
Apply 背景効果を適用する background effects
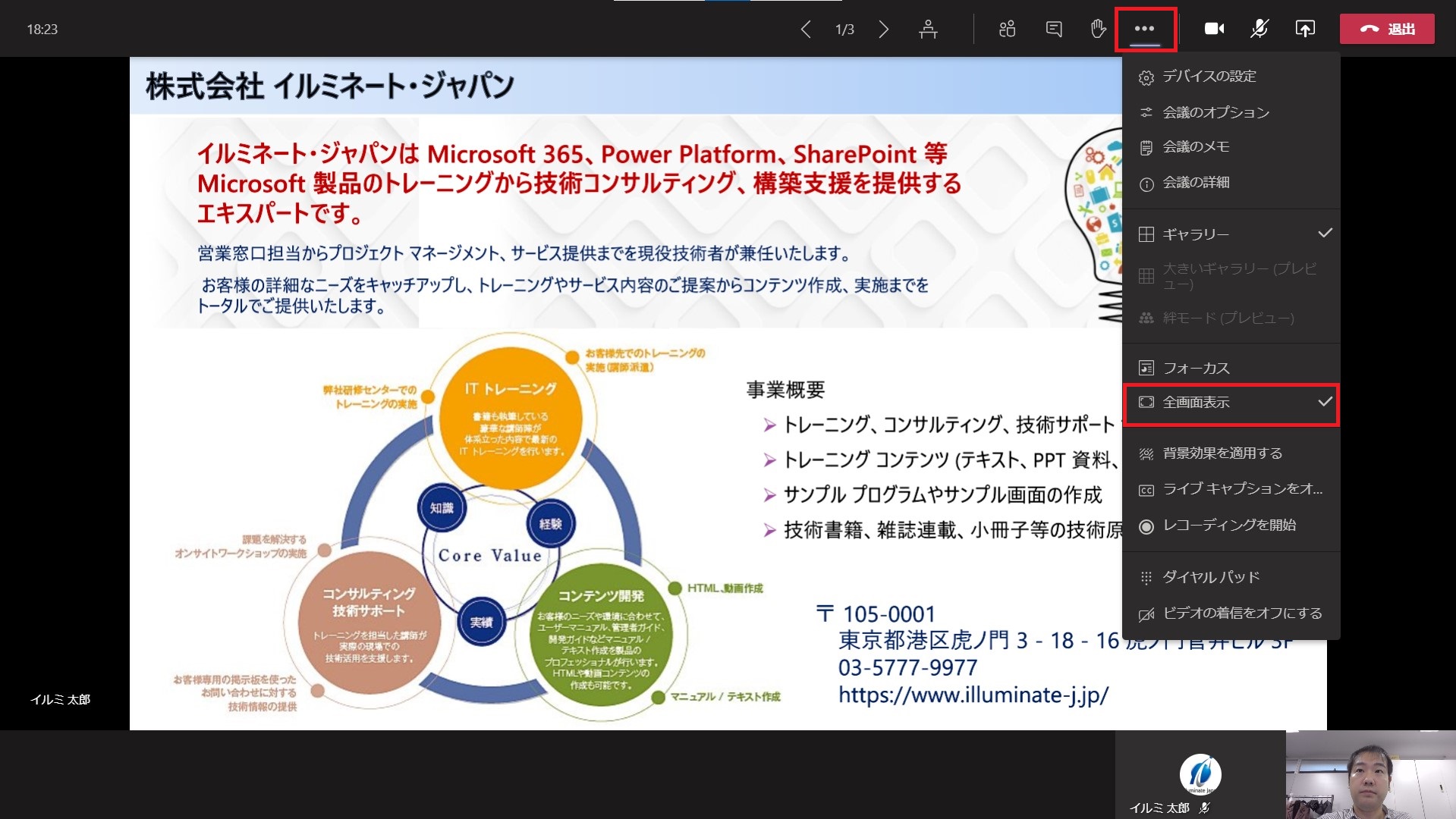click(1231, 453)
